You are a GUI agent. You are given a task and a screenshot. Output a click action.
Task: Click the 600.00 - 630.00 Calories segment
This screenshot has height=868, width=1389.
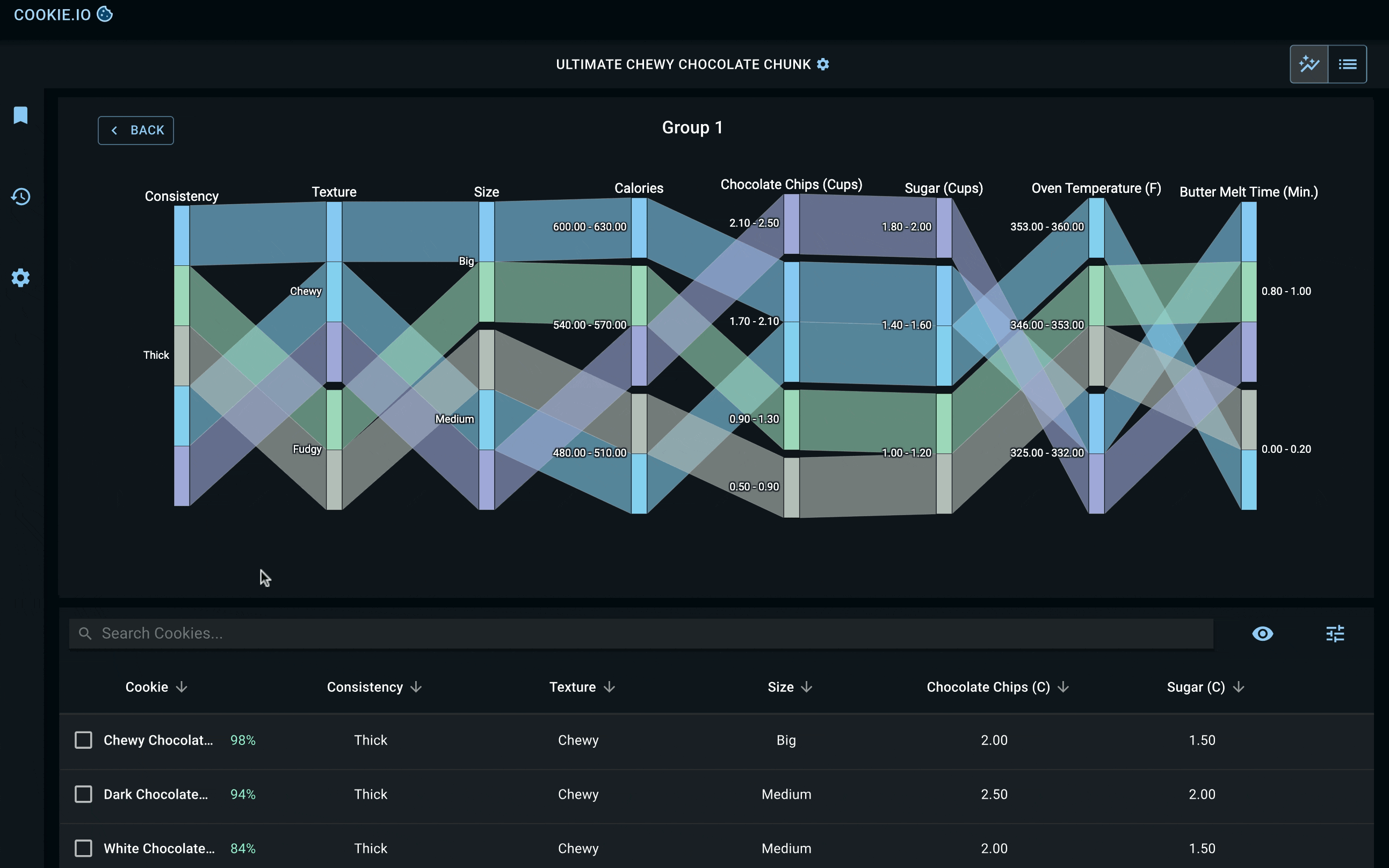coord(639,228)
